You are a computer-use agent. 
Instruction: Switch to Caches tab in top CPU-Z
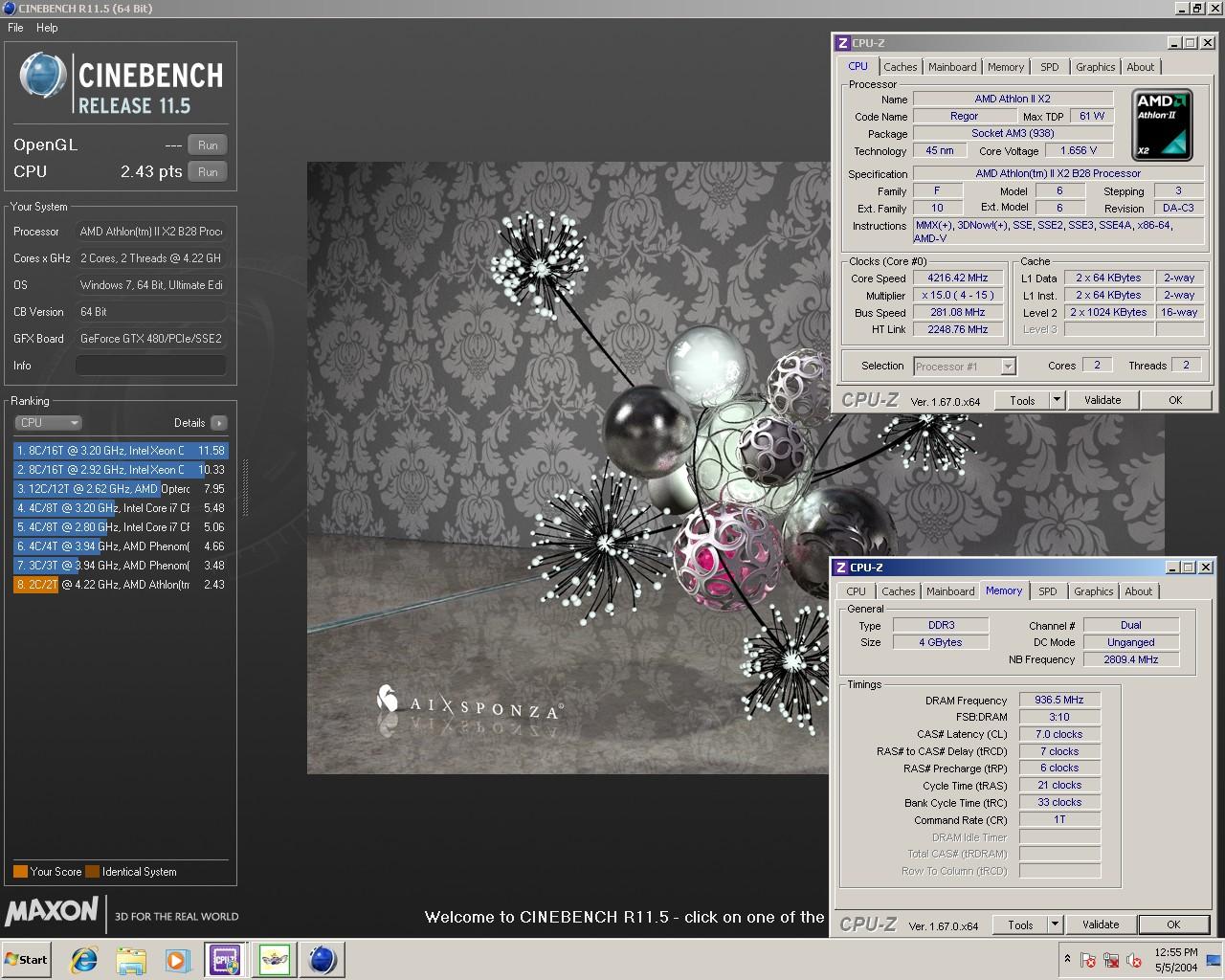pos(901,67)
